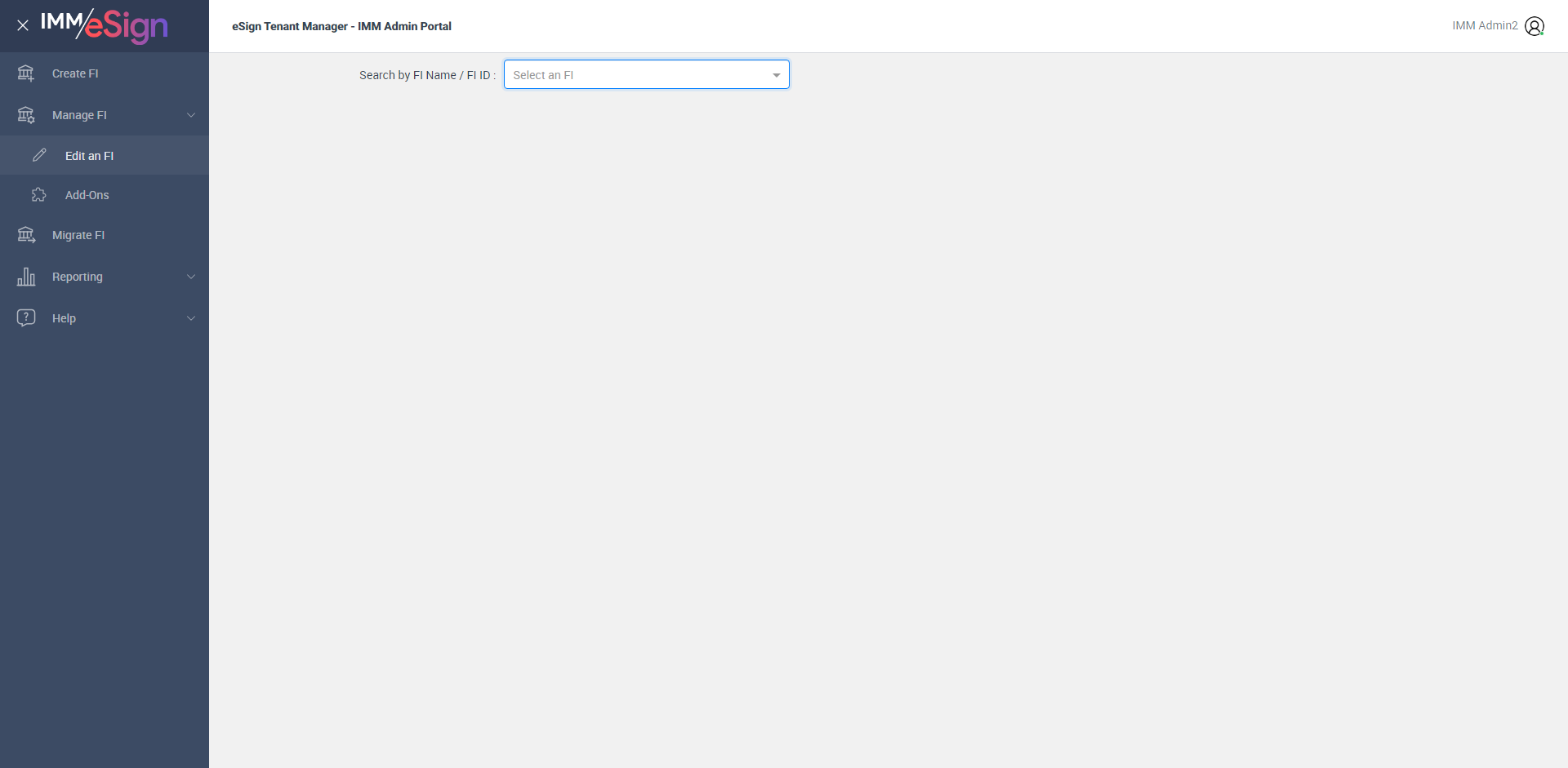Open the user profile avatar icon

[1535, 26]
